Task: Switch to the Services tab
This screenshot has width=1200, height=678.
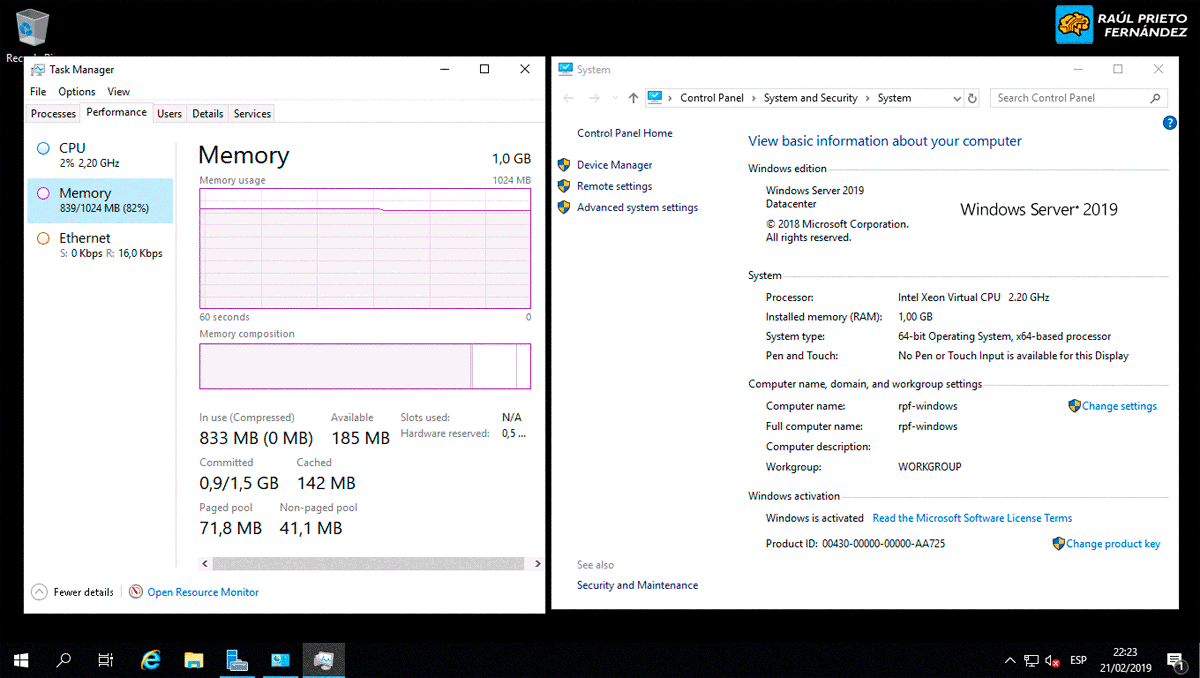Action: [x=252, y=114]
